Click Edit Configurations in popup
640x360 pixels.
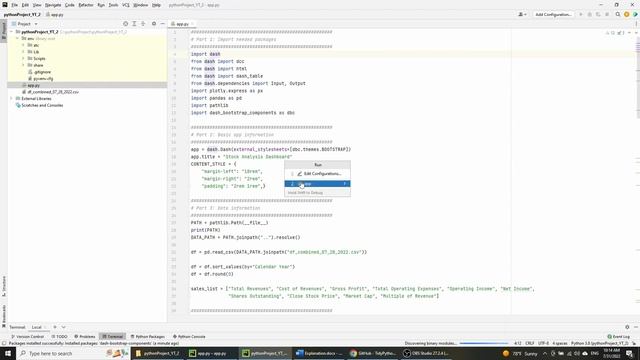(318, 173)
